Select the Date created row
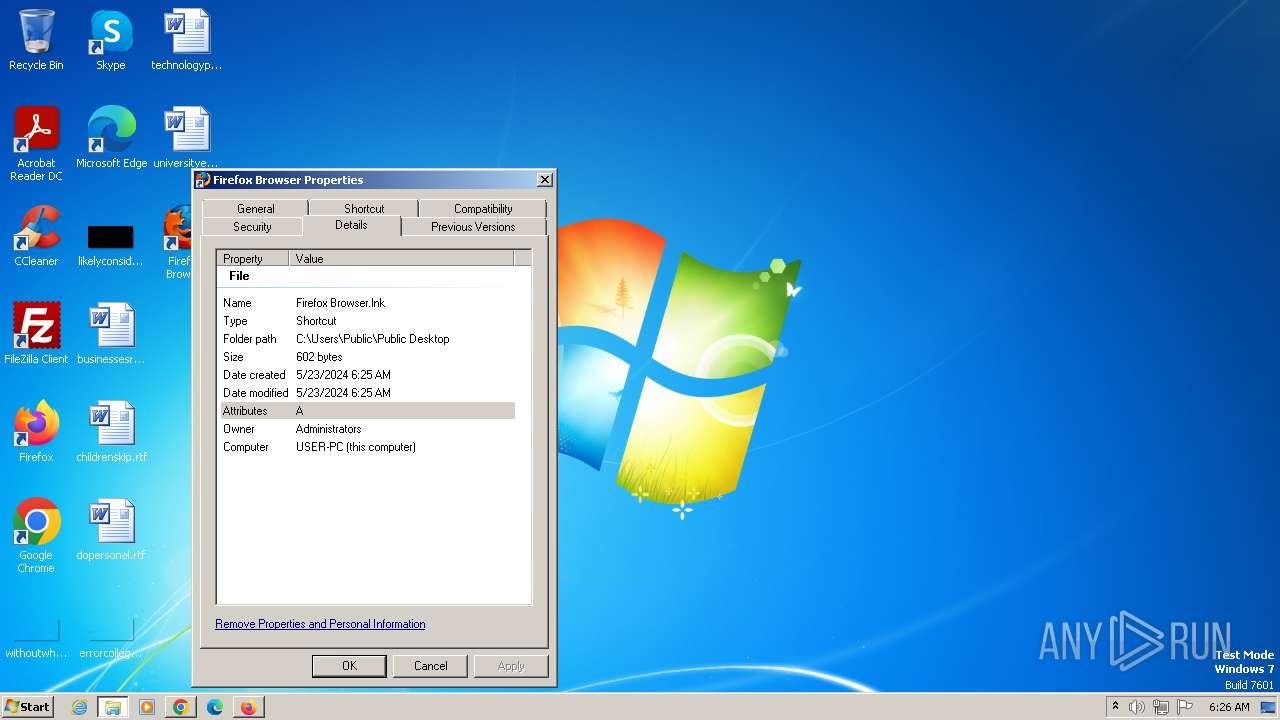 pos(367,375)
